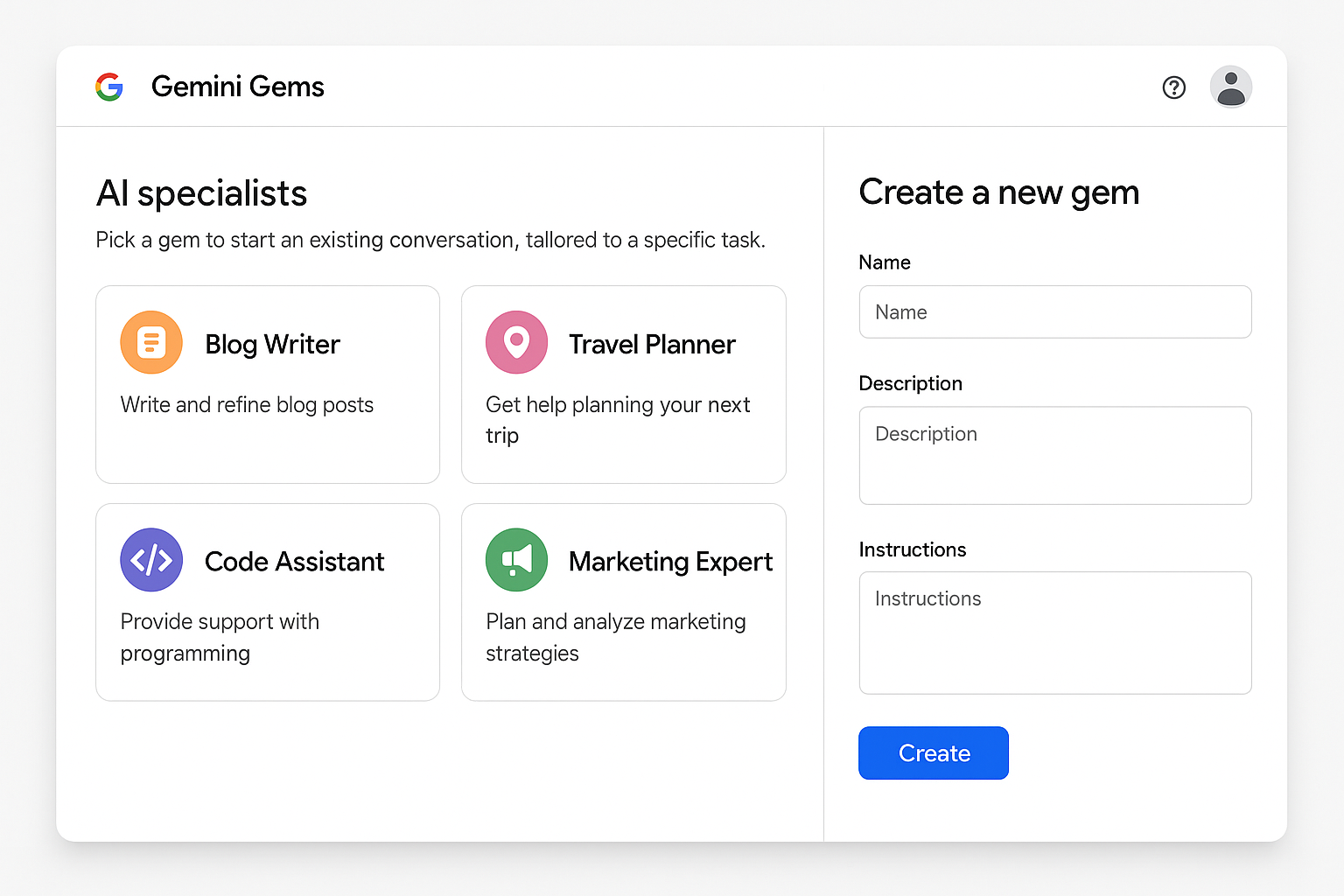Click the green Marketing Expert megaphone icon

(x=516, y=560)
